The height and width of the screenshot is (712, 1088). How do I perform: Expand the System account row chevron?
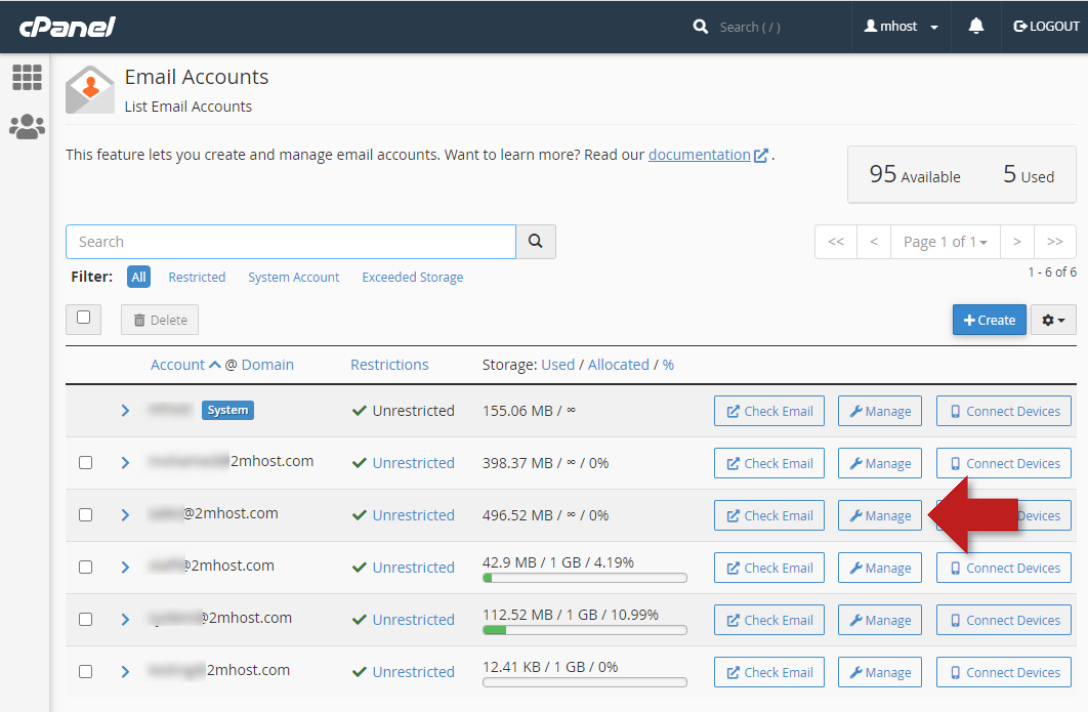click(x=125, y=411)
